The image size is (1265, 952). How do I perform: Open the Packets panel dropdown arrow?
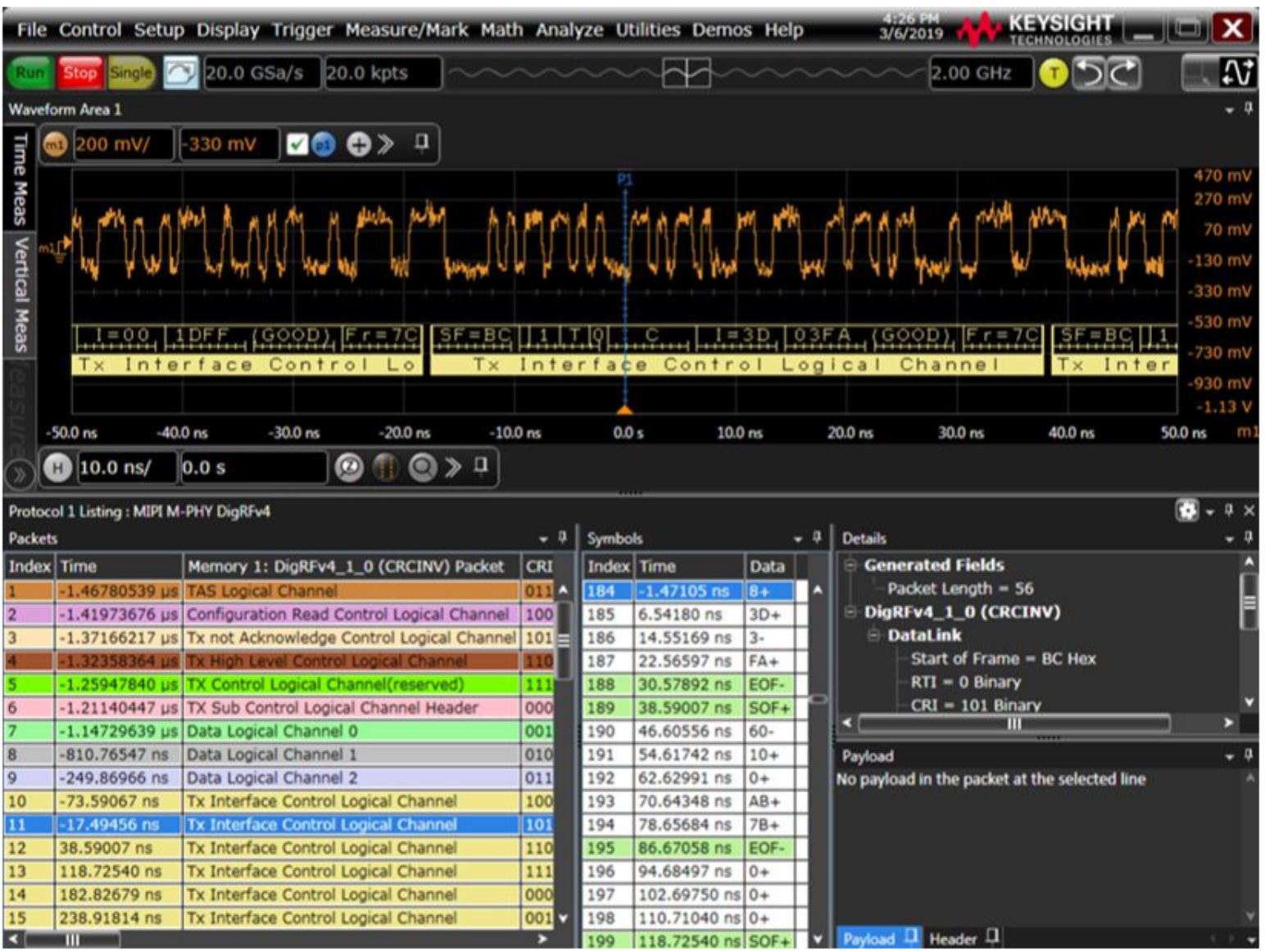tap(542, 537)
